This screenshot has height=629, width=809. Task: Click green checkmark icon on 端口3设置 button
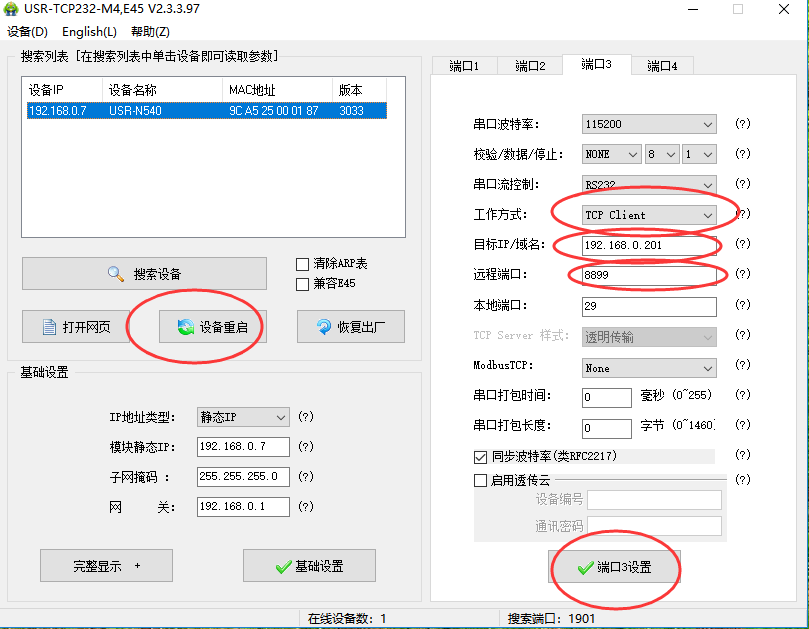[585, 568]
